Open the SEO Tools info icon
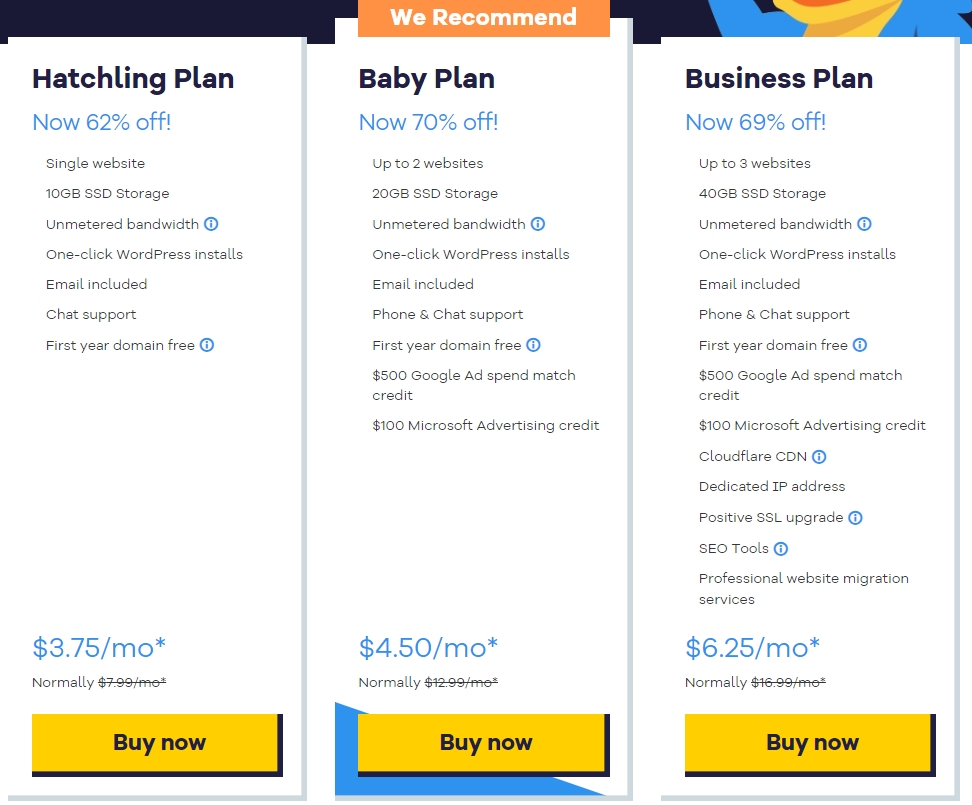Image resolution: width=972 pixels, height=805 pixels. (x=781, y=548)
